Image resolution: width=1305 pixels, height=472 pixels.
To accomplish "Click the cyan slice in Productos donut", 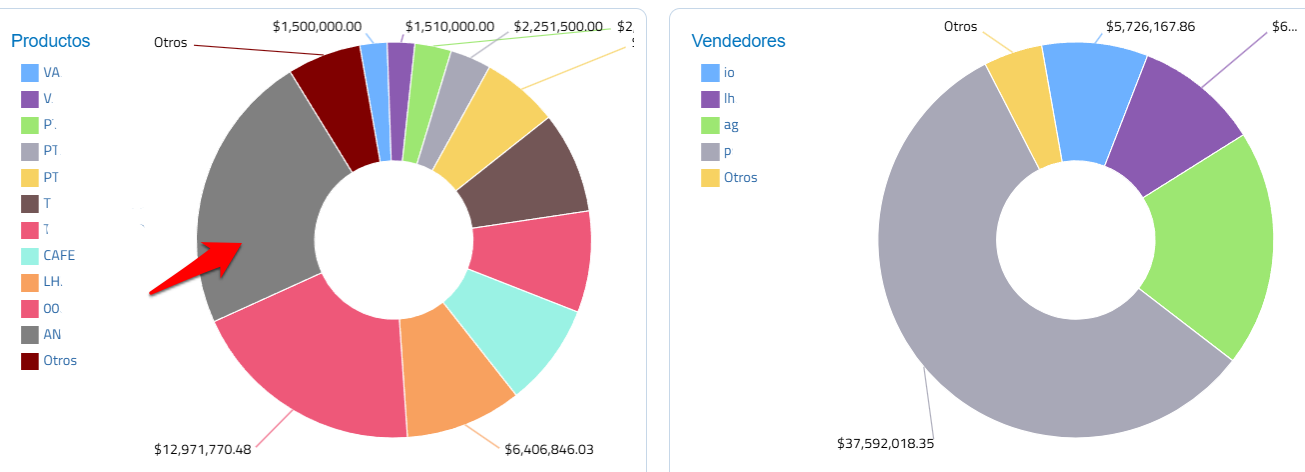I will 510,335.
